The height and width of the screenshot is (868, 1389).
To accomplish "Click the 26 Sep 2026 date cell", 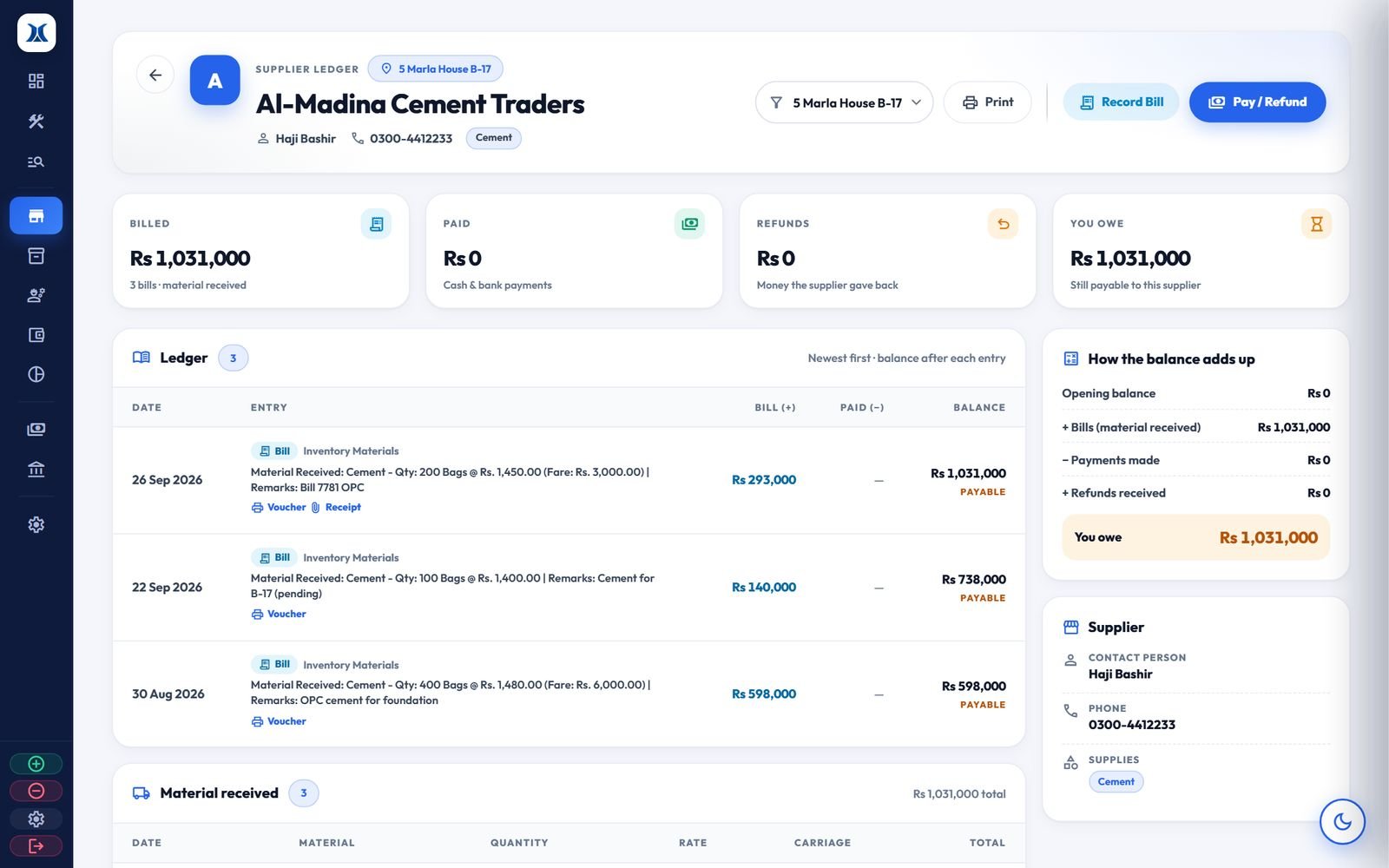I will (x=167, y=480).
